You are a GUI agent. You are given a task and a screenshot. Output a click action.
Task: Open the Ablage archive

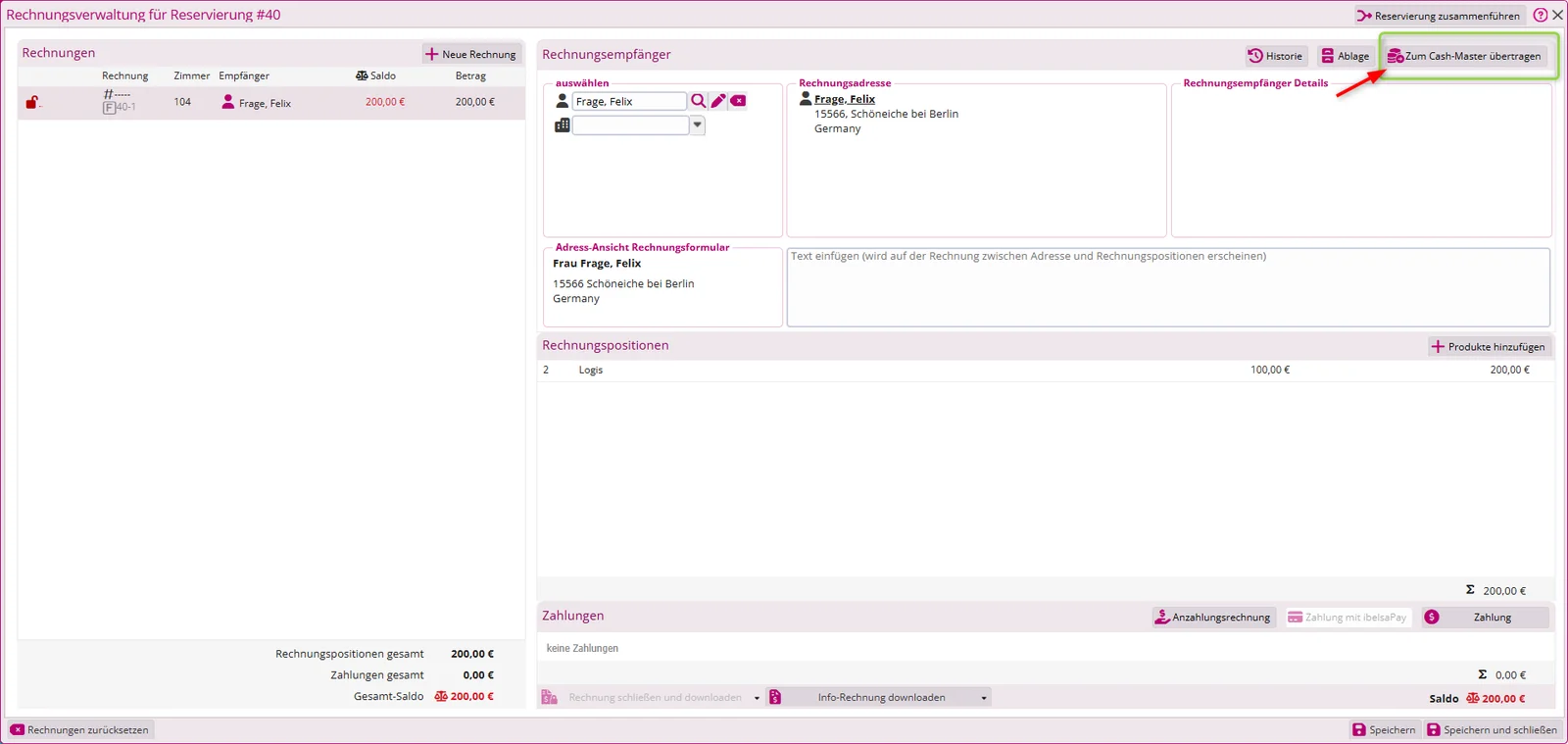(x=1345, y=56)
